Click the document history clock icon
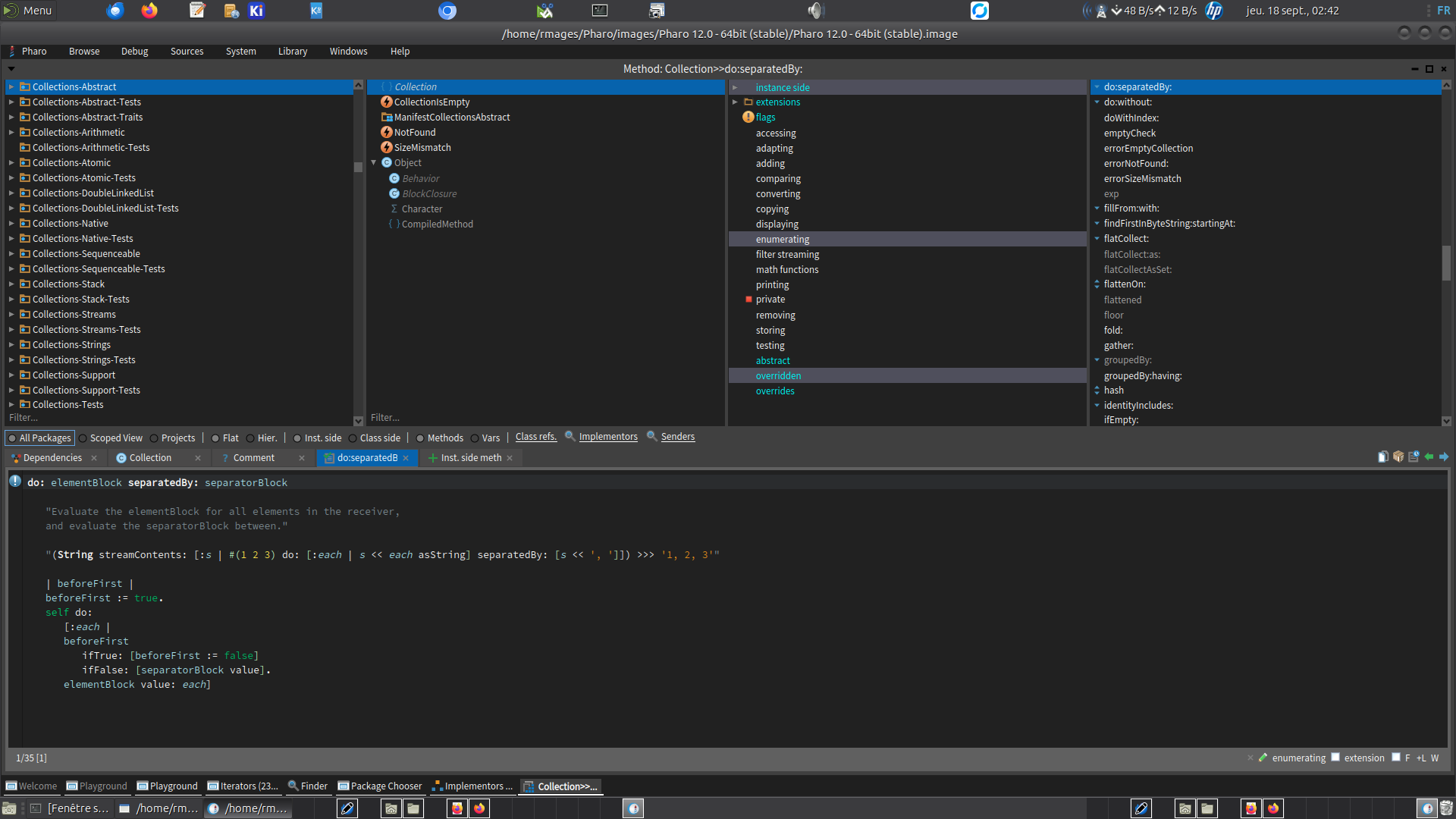 pyautogui.click(x=1414, y=457)
